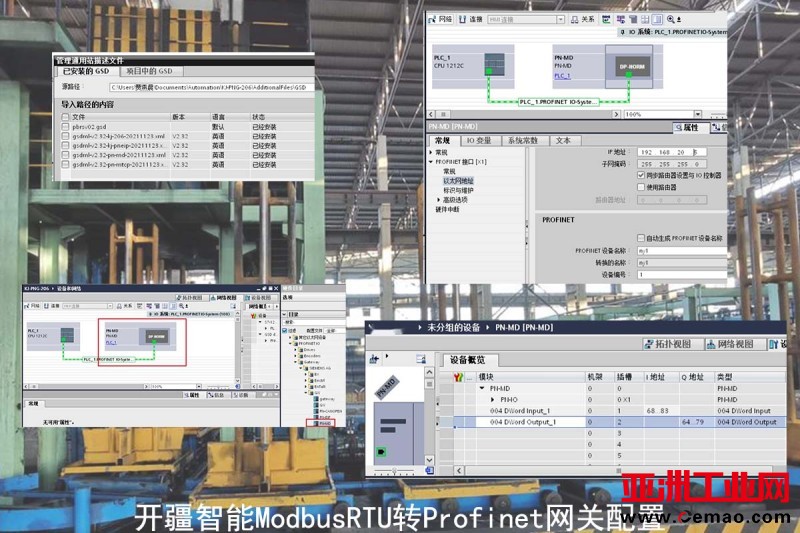The image size is (800, 533).
Task: Switch to the 已安装的 GSD tab
Action: click(86, 71)
